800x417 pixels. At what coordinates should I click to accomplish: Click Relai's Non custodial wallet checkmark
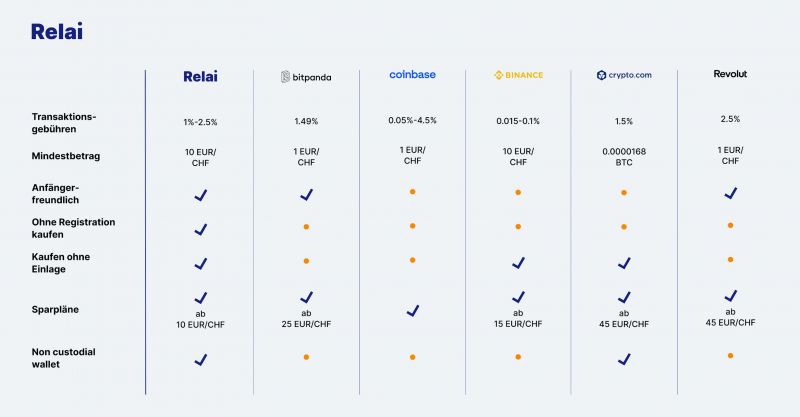[x=201, y=360]
